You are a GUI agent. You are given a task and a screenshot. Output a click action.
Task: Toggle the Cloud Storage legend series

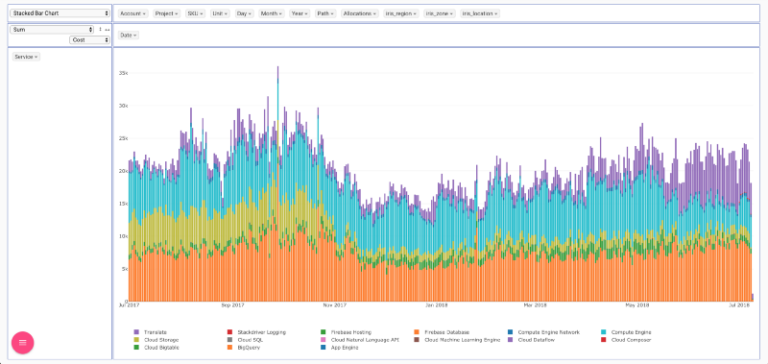pos(156,340)
